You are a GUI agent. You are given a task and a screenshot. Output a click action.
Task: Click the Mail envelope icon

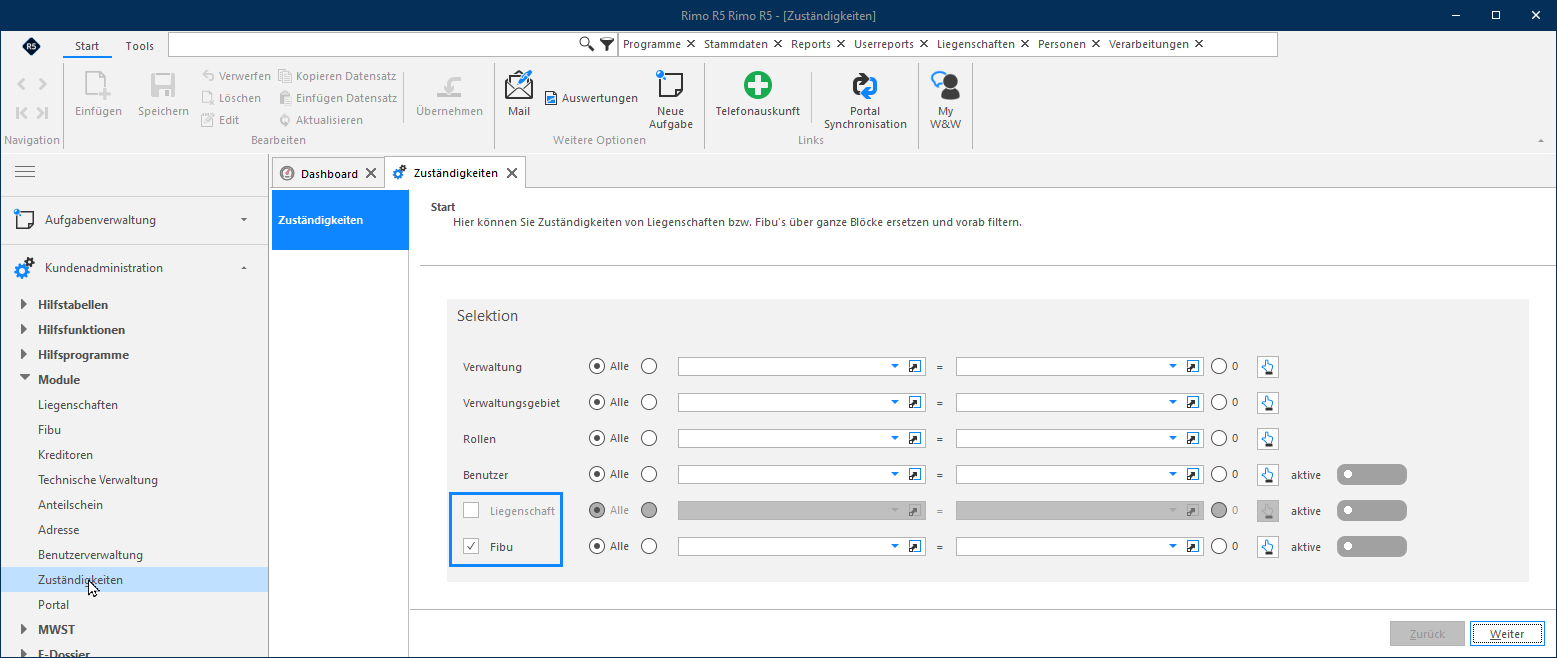coord(519,86)
